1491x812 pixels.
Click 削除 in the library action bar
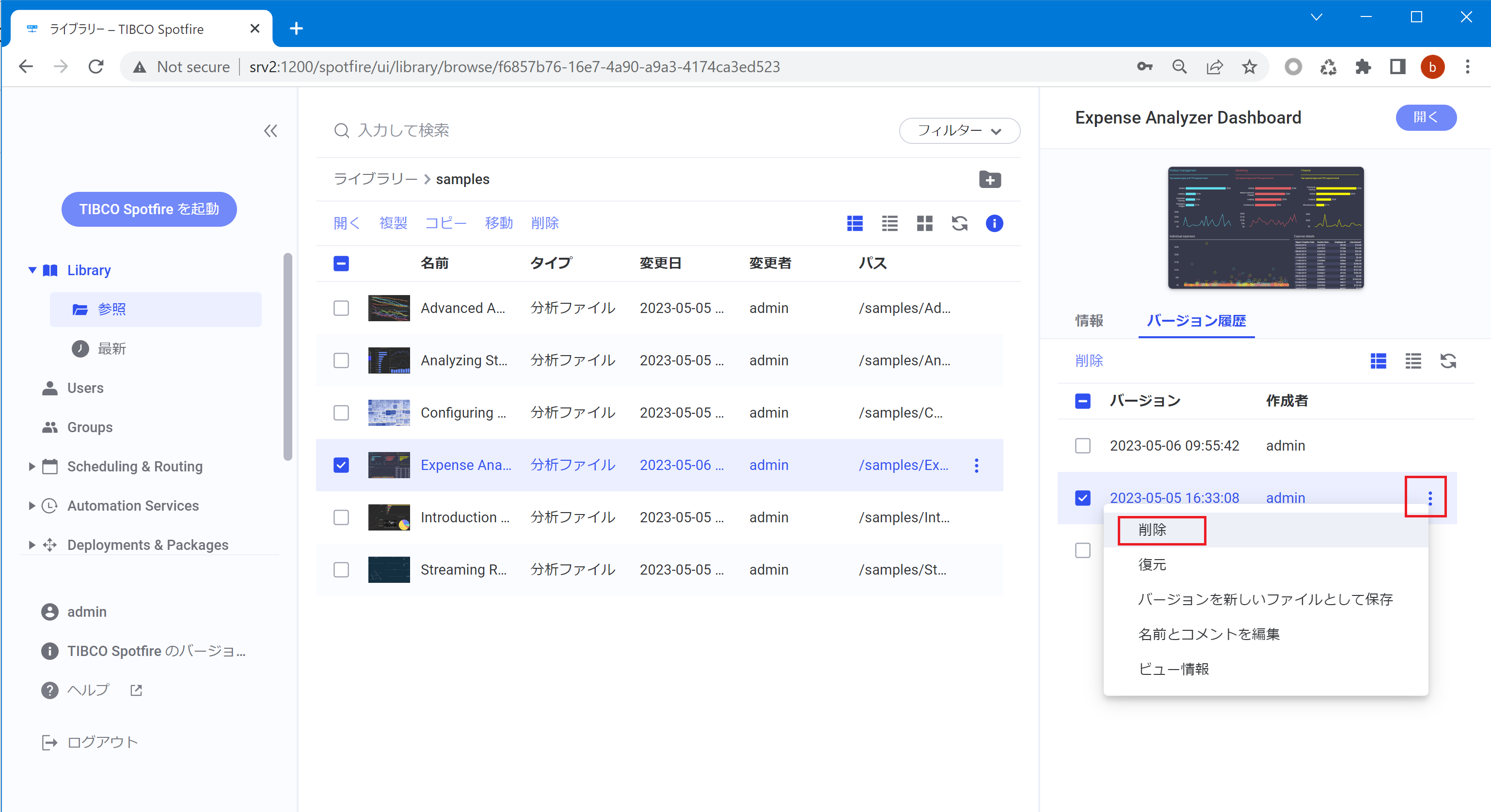pyautogui.click(x=545, y=223)
